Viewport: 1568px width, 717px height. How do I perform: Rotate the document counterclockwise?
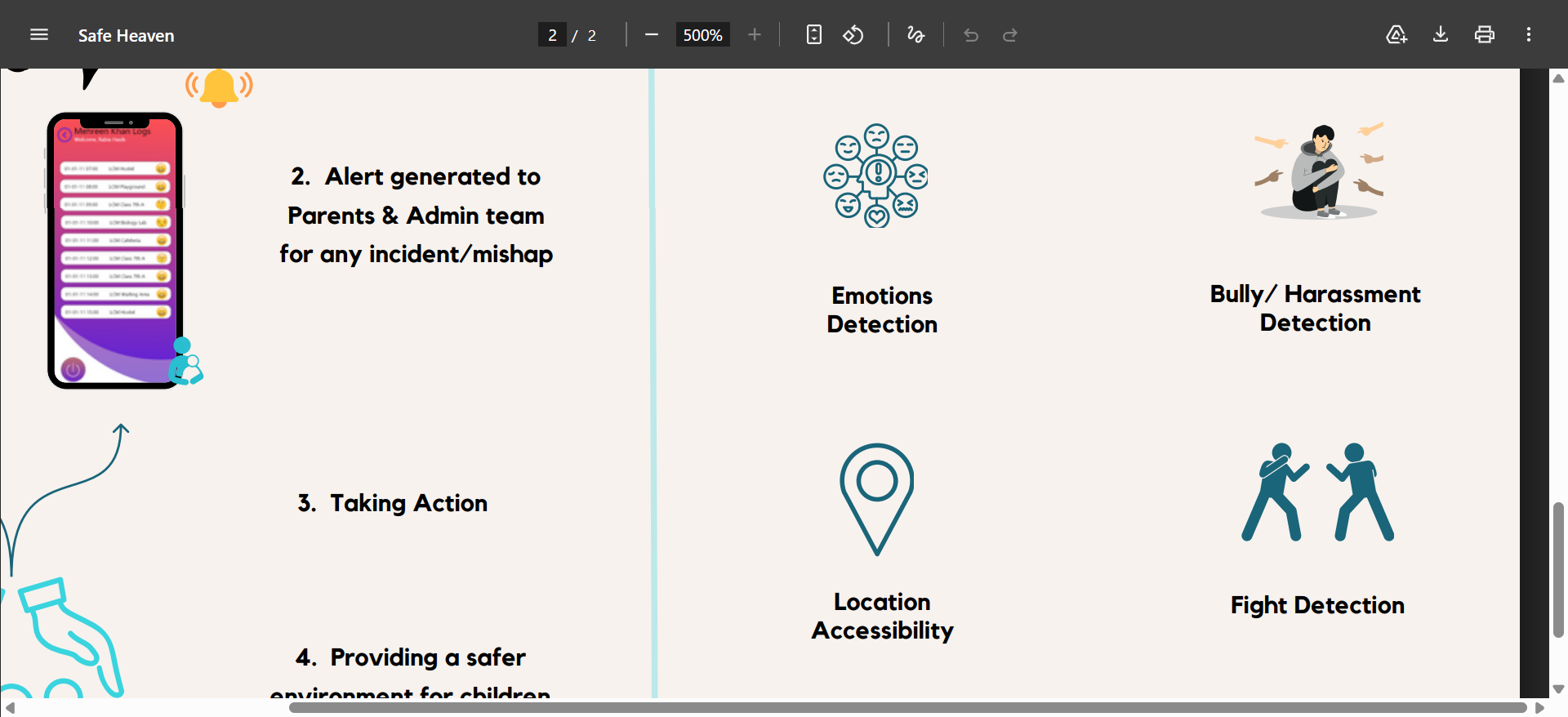(x=853, y=35)
